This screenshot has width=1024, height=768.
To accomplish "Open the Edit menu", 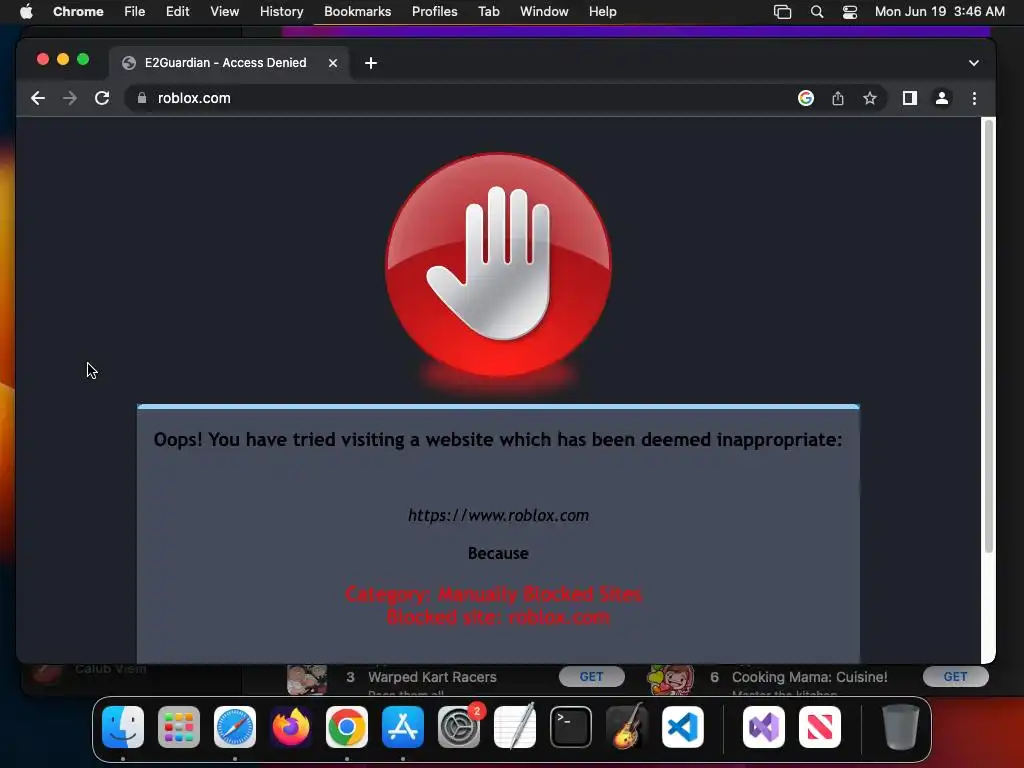I will click(177, 11).
